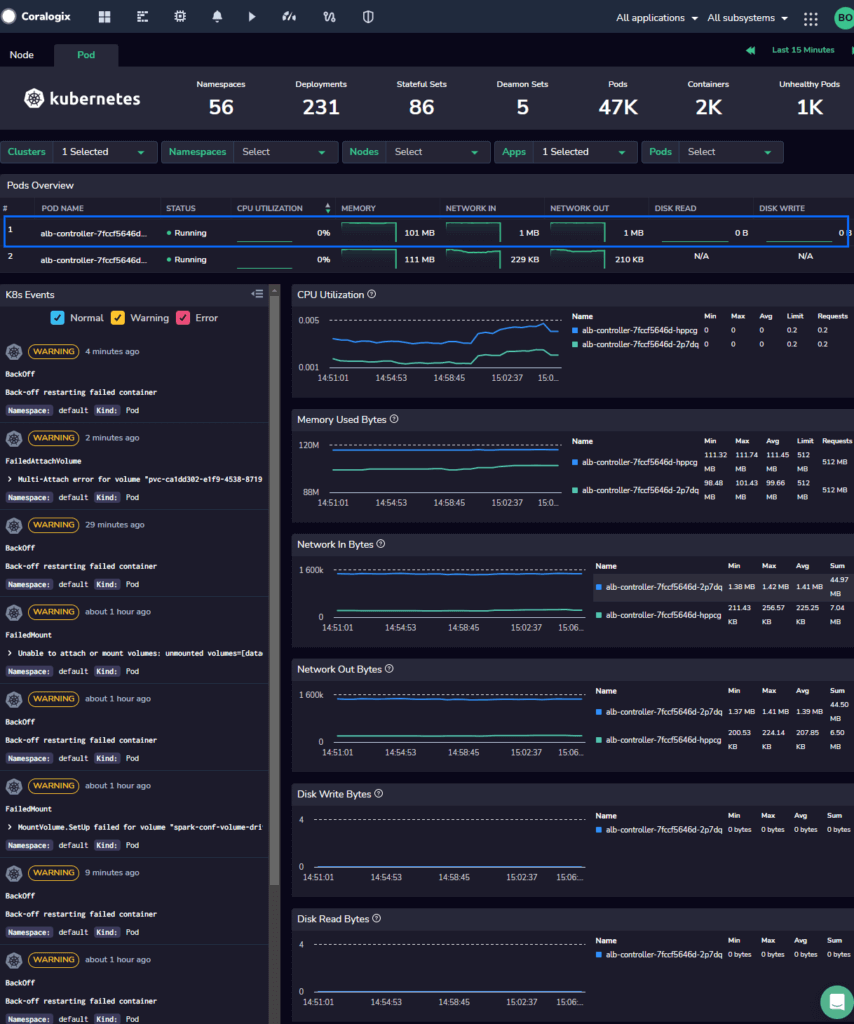Open the Namespaces filter dropdown
Viewport: 854px width, 1024px height.
click(x=285, y=152)
